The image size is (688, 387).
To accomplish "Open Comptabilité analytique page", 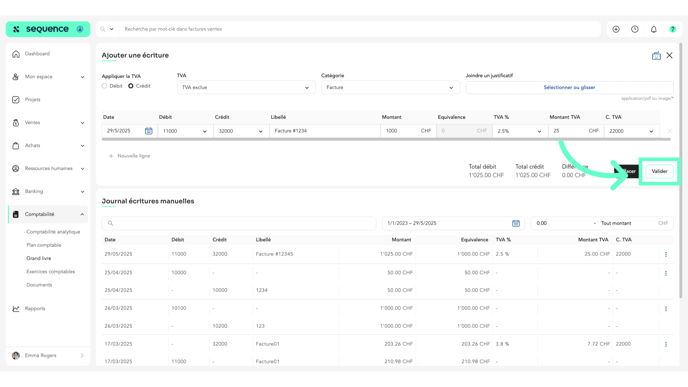I will (x=53, y=232).
